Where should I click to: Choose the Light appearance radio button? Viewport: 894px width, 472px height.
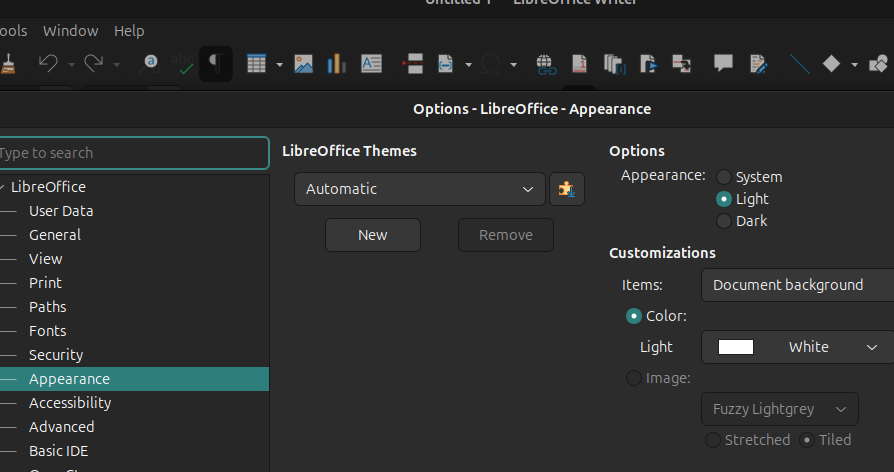pyautogui.click(x=724, y=199)
